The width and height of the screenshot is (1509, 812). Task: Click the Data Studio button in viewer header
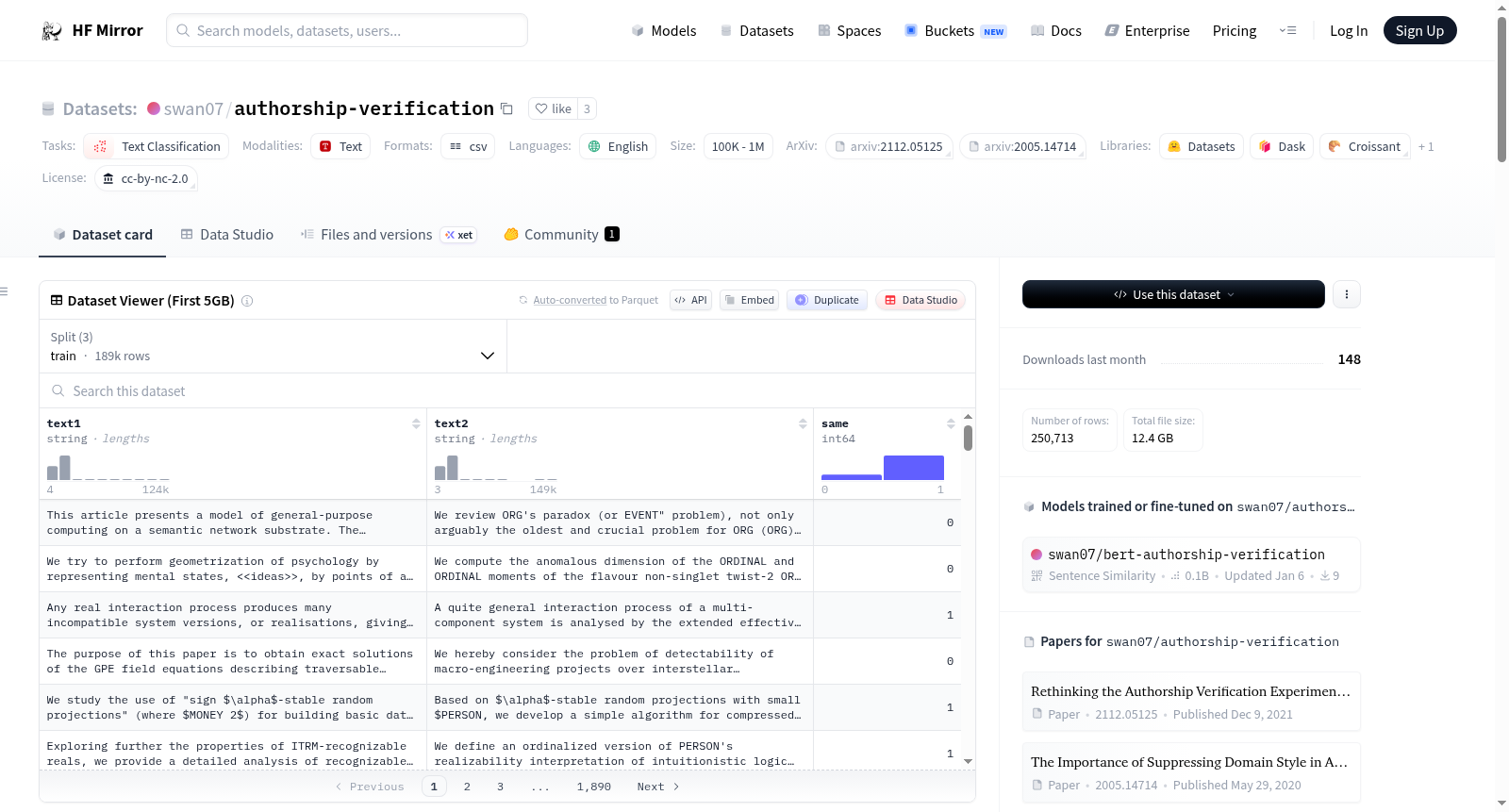pos(920,300)
